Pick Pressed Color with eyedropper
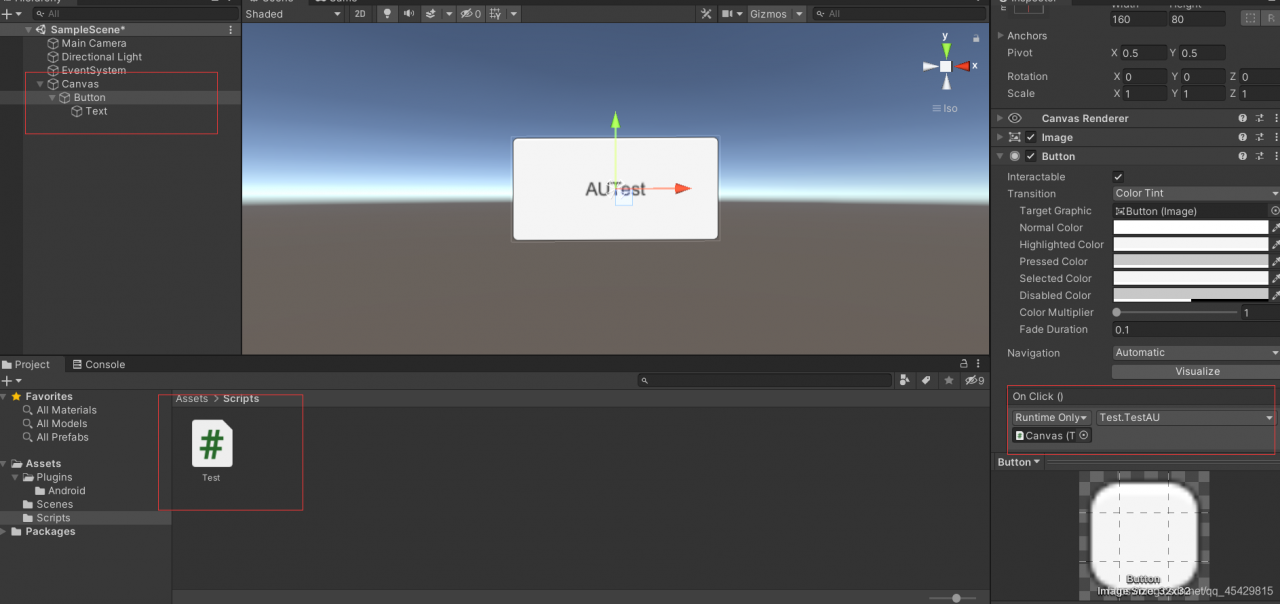Screen dimensions: 1280x604 point(1275,262)
